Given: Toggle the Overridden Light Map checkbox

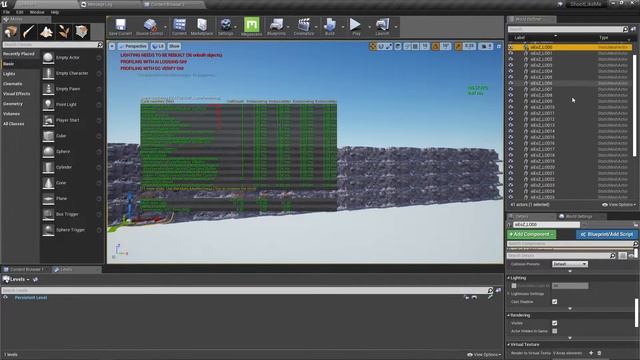Looking at the screenshot, I should click(x=514, y=286).
